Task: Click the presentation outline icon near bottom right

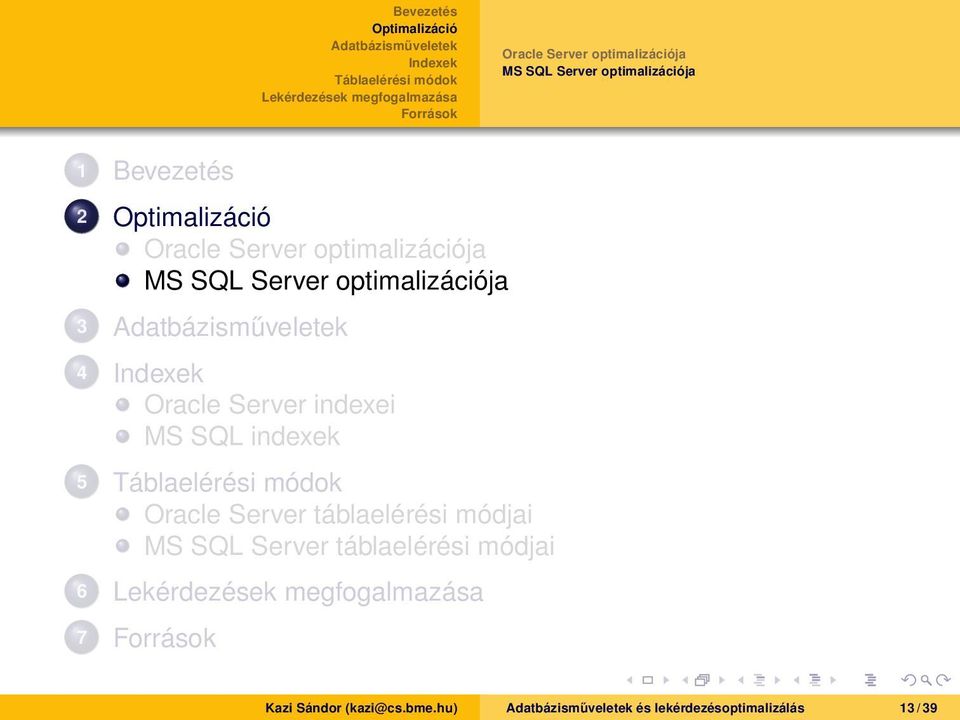Action: click(x=870, y=680)
